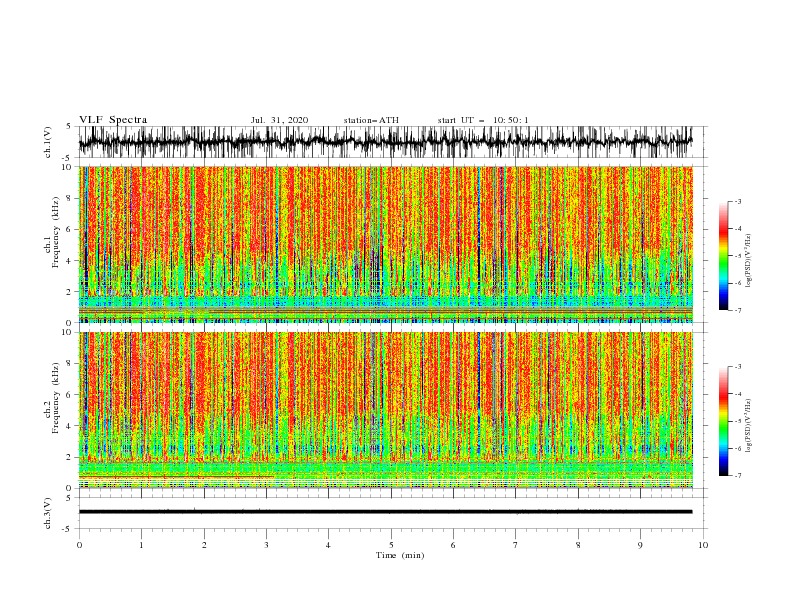Click the 'Time (min)' axis label
This screenshot has width=792, height=612.
400,555
